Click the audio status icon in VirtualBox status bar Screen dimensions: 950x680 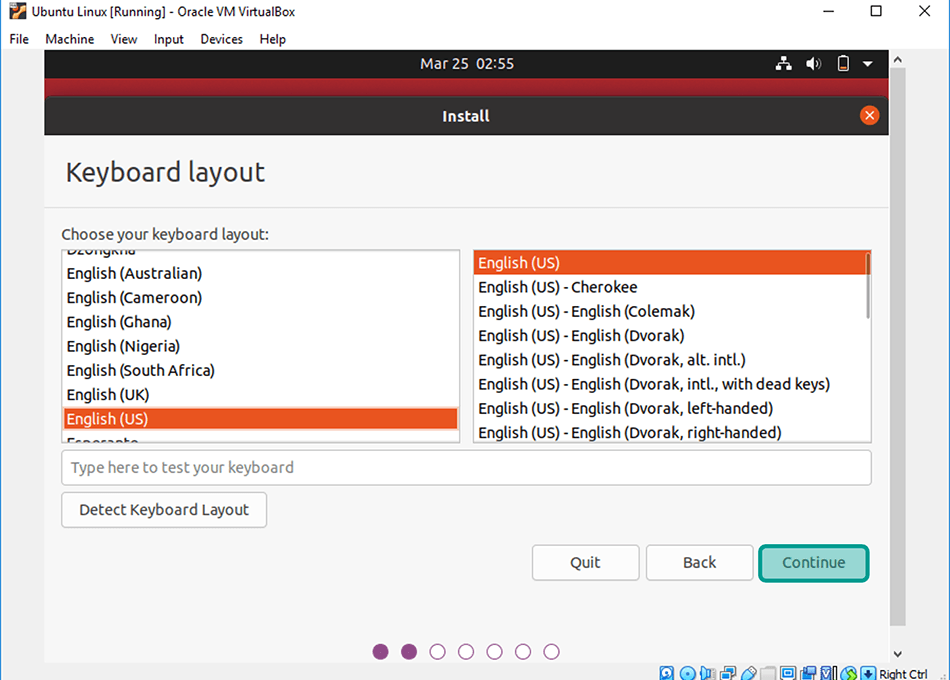(x=707, y=673)
